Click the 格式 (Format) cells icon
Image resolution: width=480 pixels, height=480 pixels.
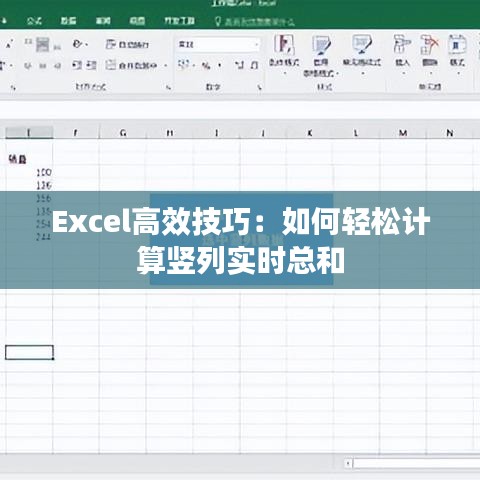(457, 44)
